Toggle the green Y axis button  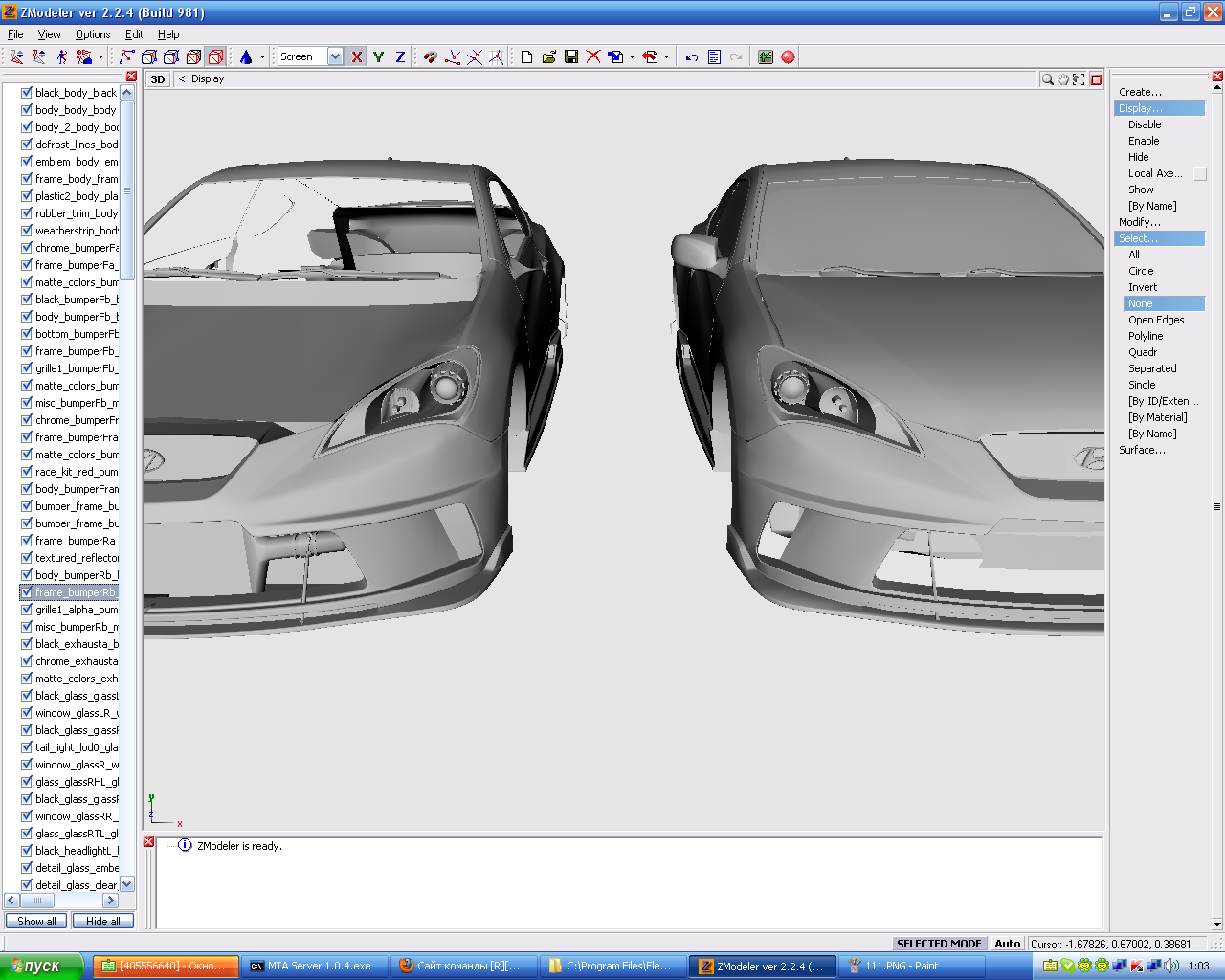pos(379,57)
